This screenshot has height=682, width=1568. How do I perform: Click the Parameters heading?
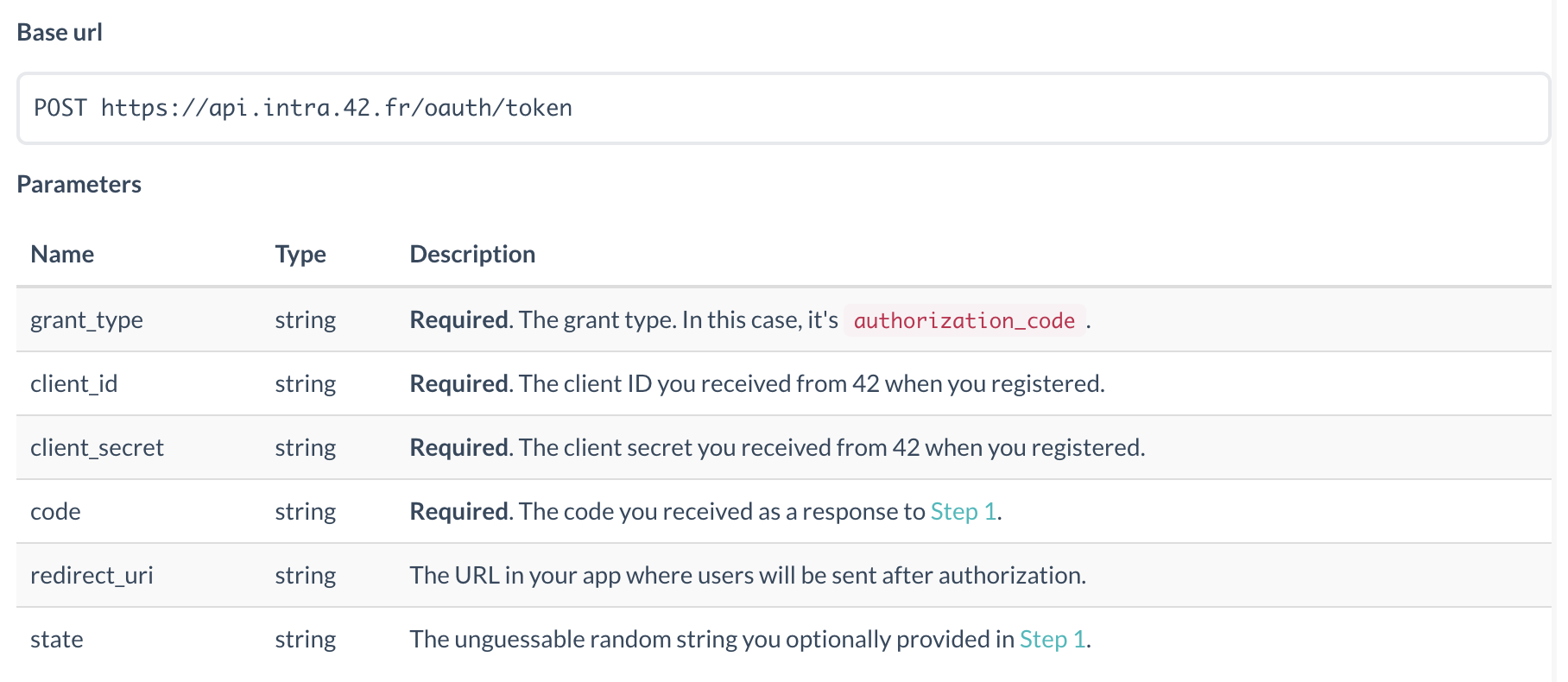point(79,184)
